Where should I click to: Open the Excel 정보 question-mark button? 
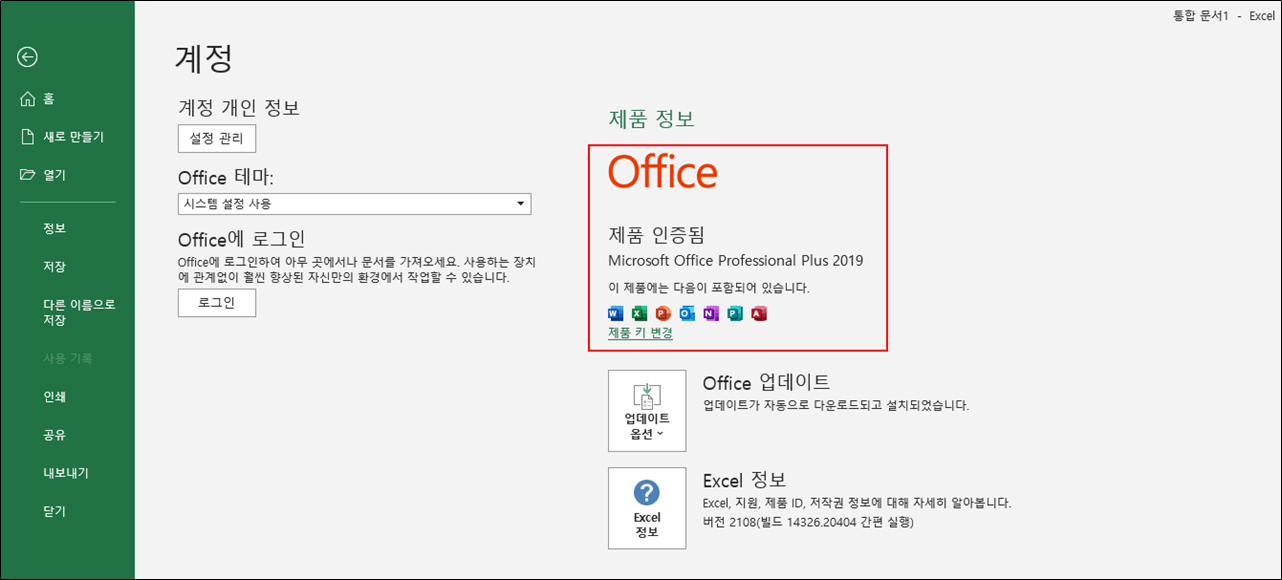[x=647, y=508]
